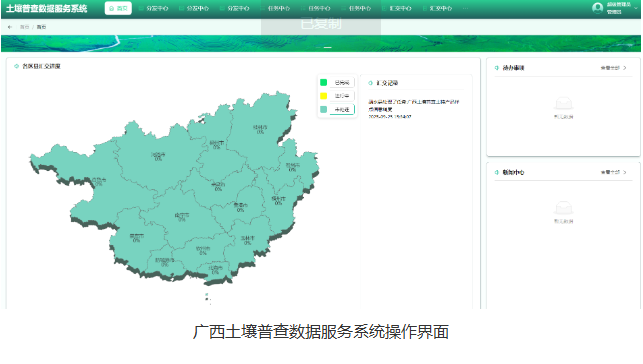
Task: Click the lower right panel header icon
Action: 497,173
